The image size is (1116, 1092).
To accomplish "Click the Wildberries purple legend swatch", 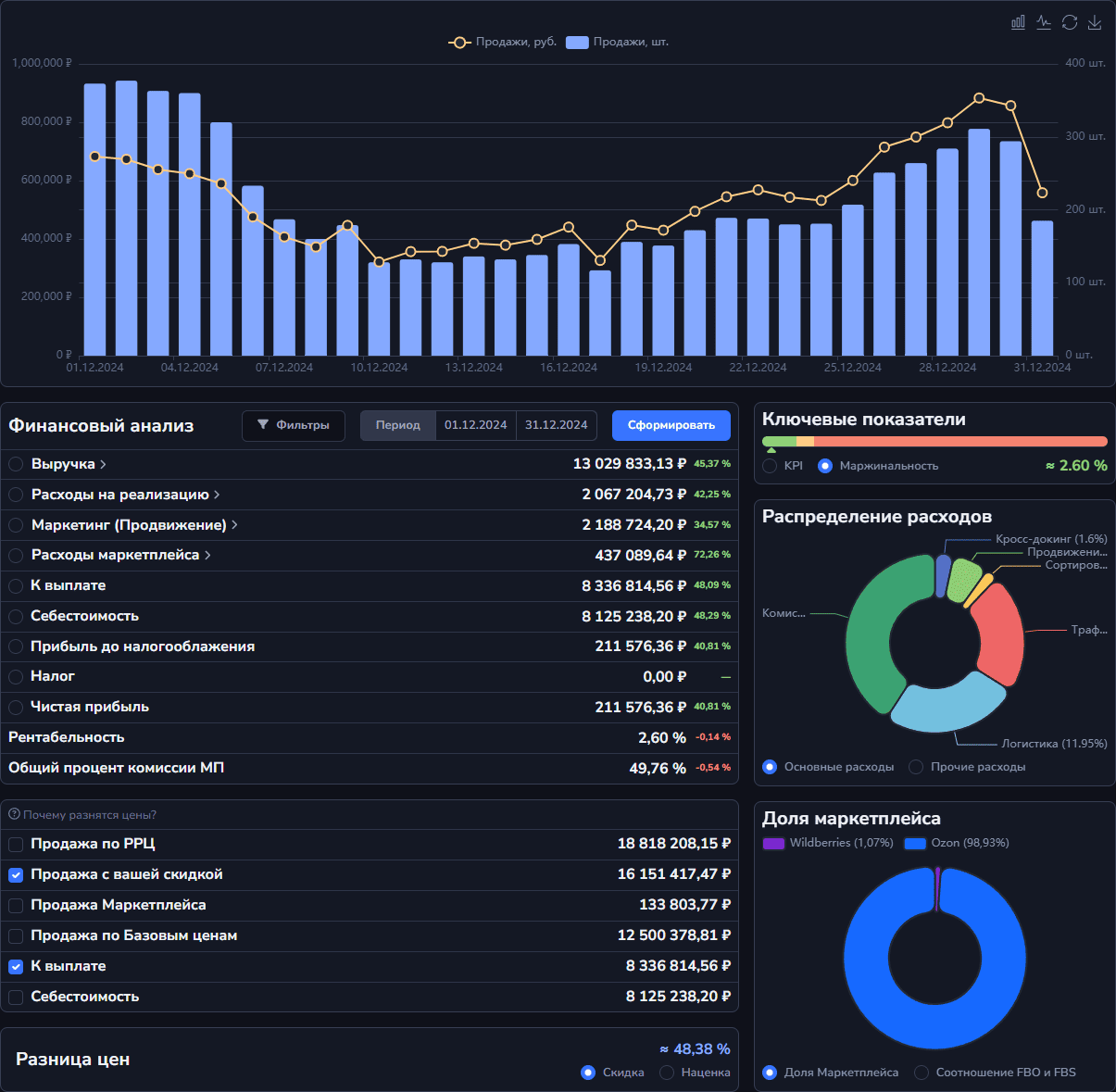I will tap(773, 843).
